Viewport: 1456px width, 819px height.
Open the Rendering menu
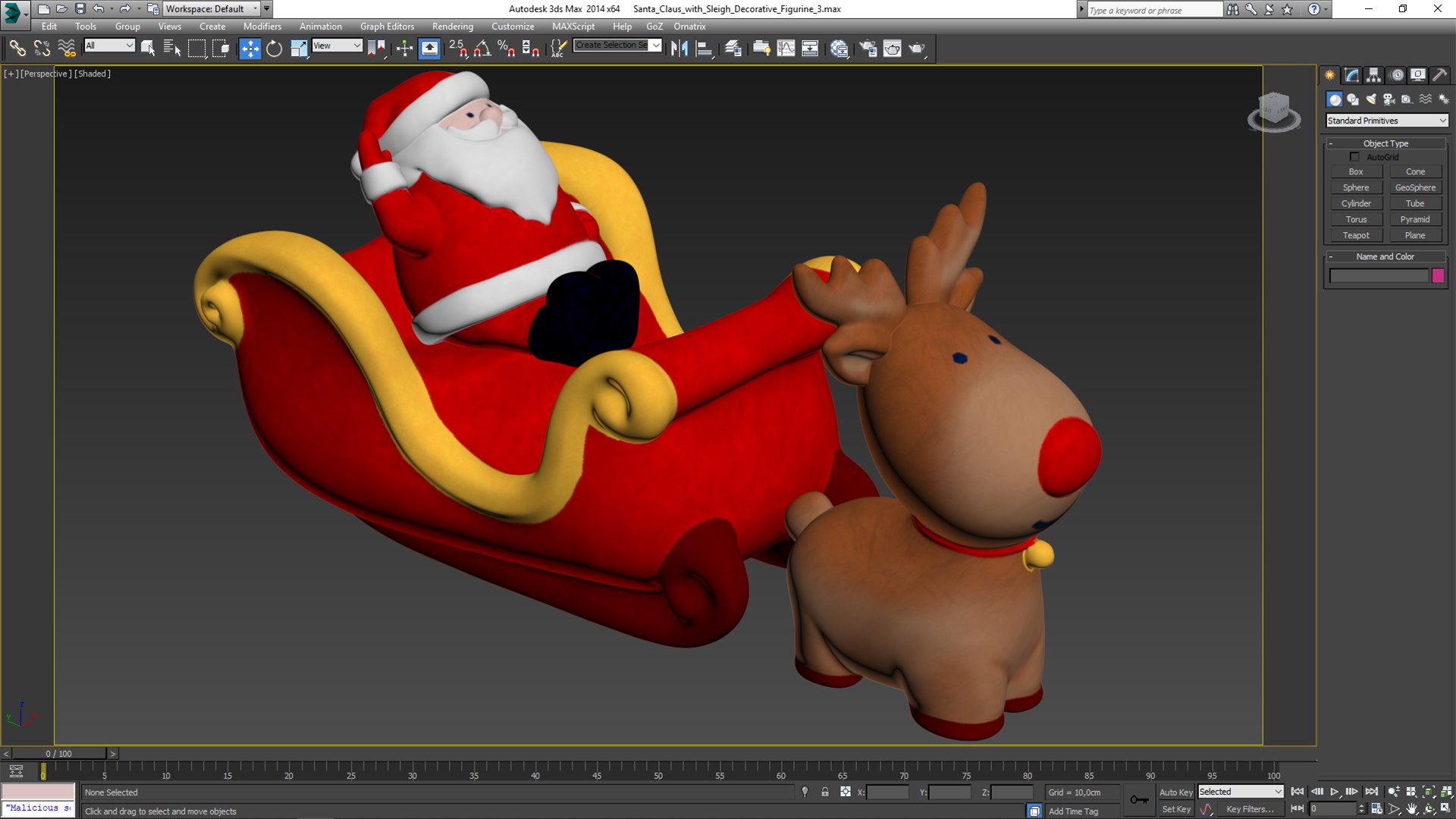coord(453,27)
